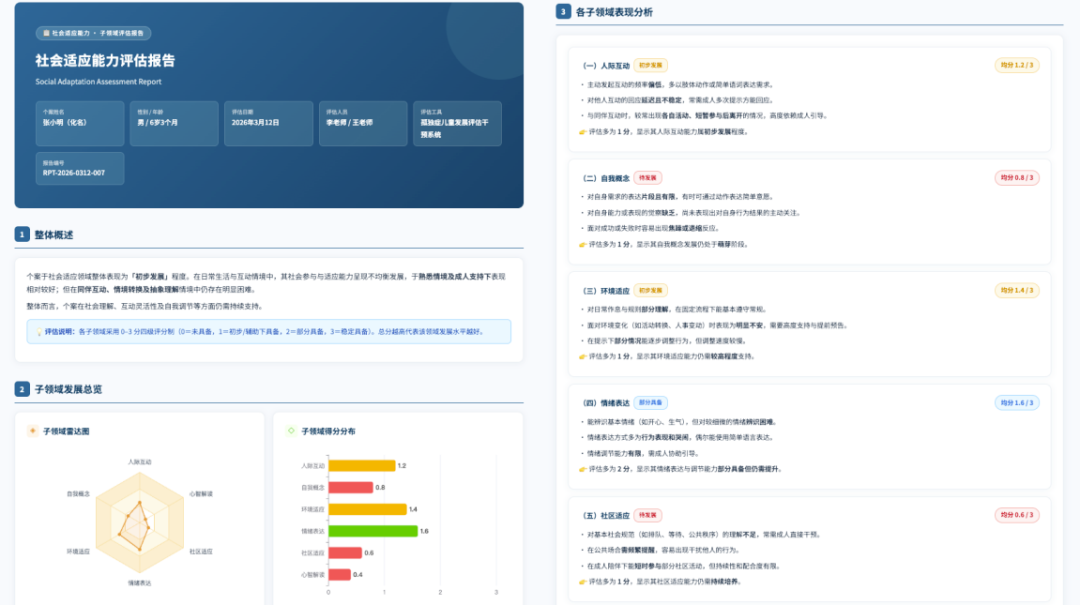
Task: Click the 个案姓名 张小明 info card
Action: tap(80, 123)
